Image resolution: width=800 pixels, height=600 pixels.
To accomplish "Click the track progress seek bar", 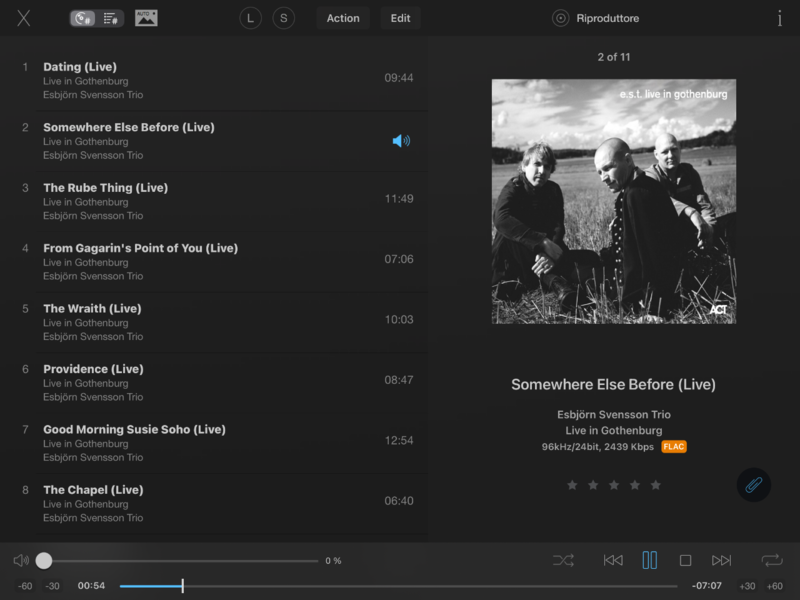I will pyautogui.click(x=400, y=586).
